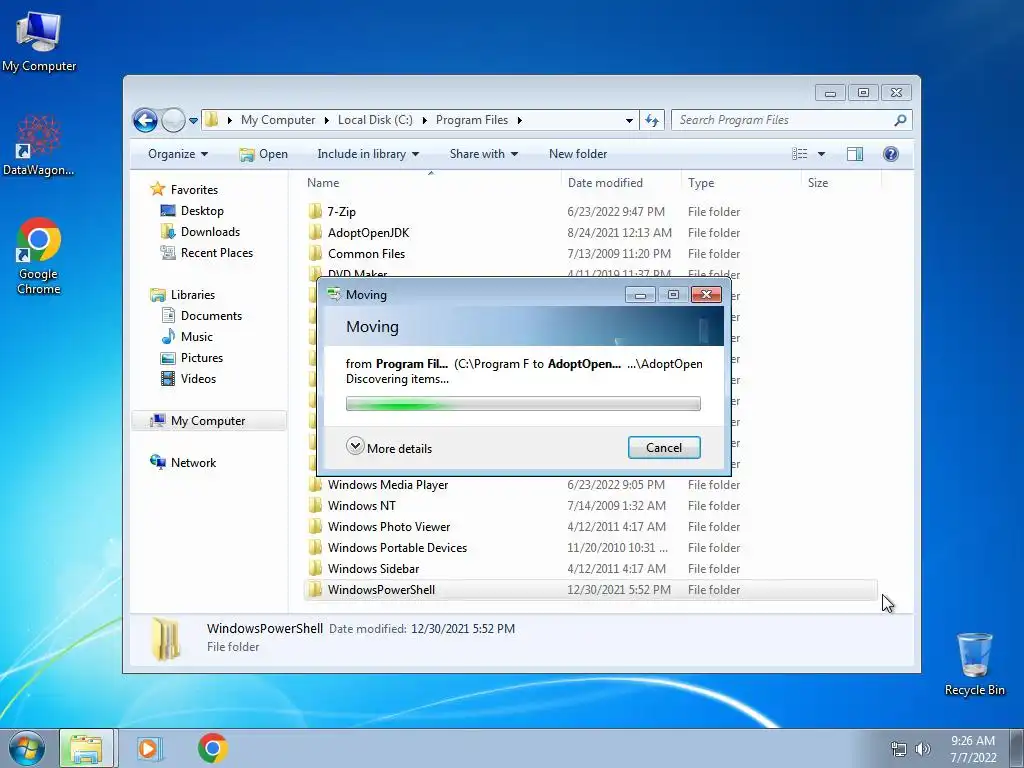Open the Documents library
The image size is (1024, 768).
point(211,316)
